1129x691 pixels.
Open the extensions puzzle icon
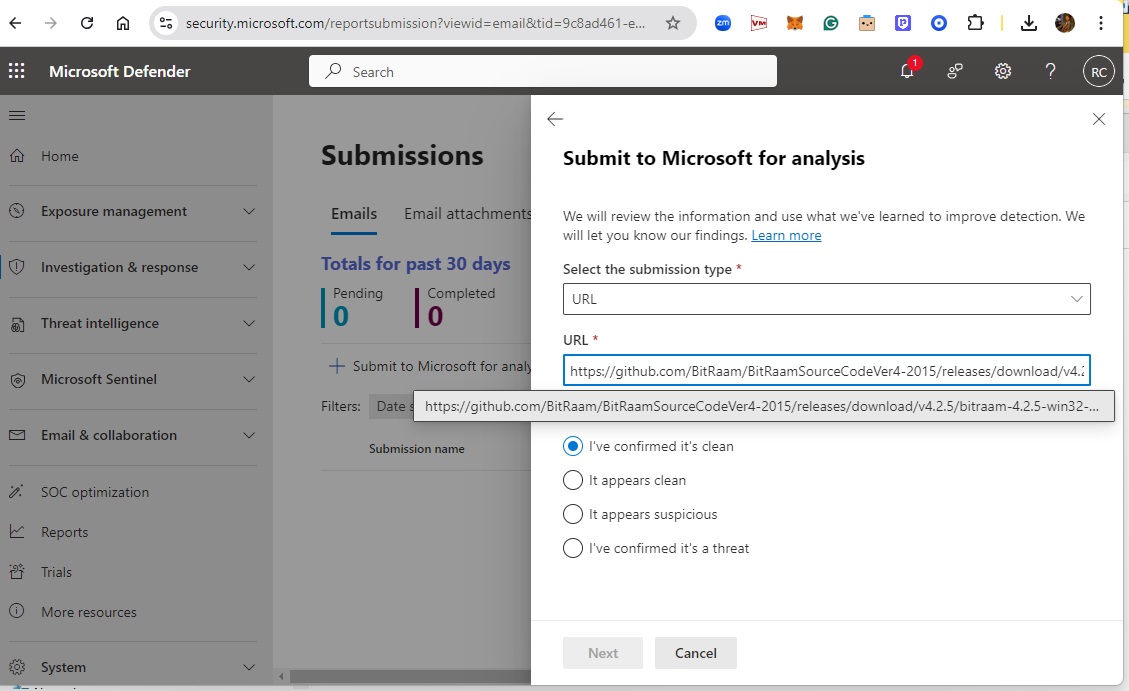975,23
